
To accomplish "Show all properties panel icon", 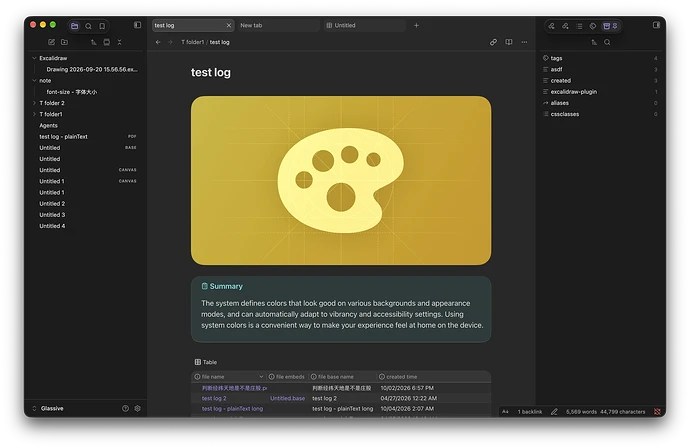I will pyautogui.click(x=606, y=26).
